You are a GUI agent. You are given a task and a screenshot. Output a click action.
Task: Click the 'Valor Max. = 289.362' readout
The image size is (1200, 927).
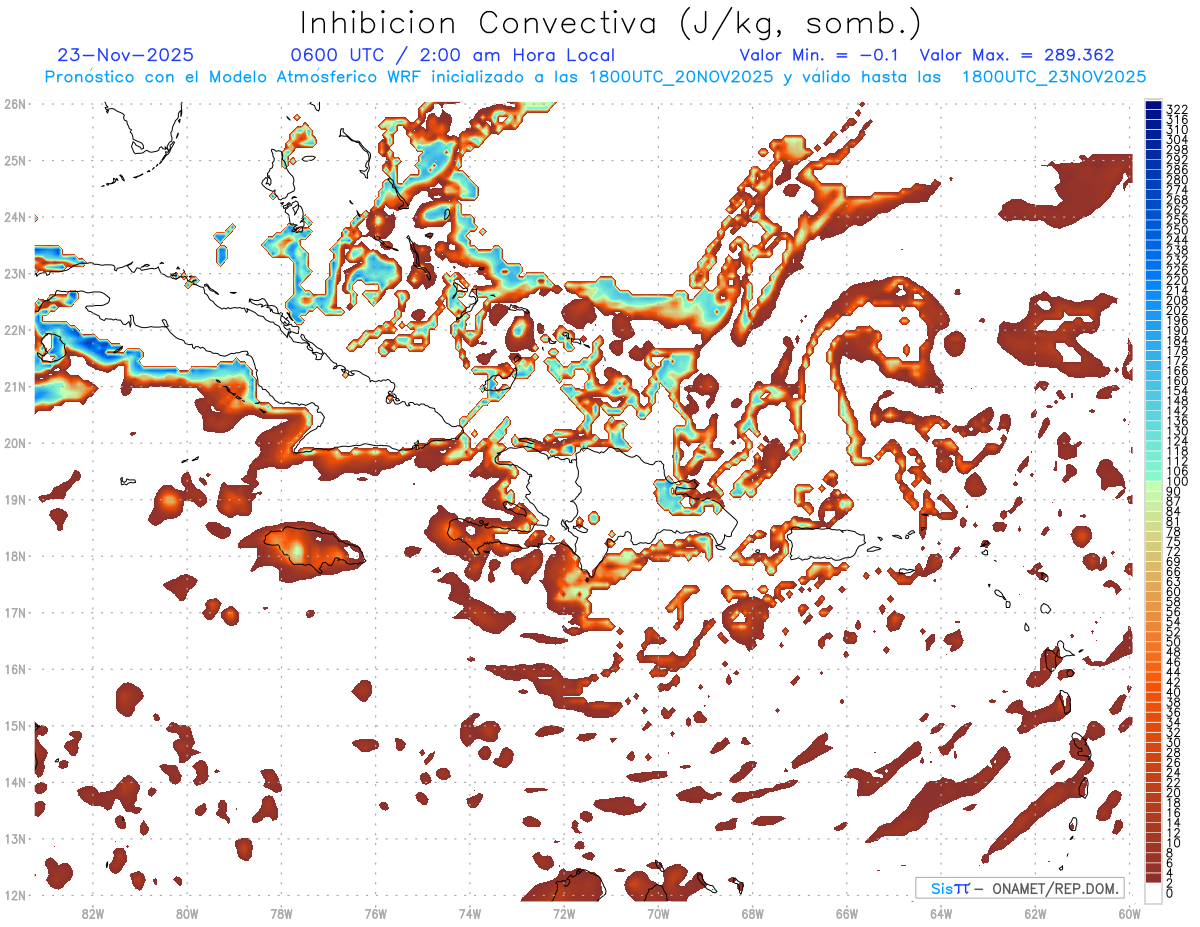(1016, 55)
